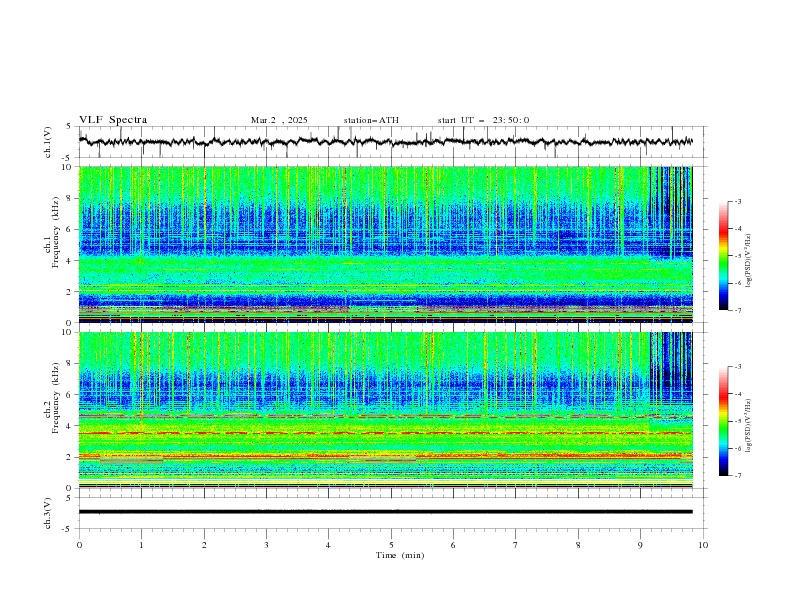
Task: Click the "1" tick on the time axis
Action: point(141,545)
